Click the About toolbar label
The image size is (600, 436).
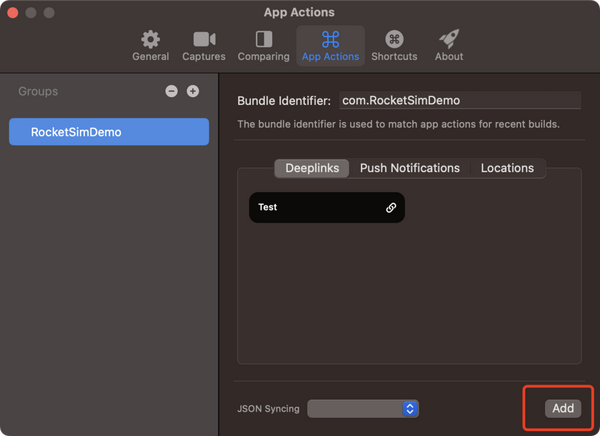coord(449,57)
